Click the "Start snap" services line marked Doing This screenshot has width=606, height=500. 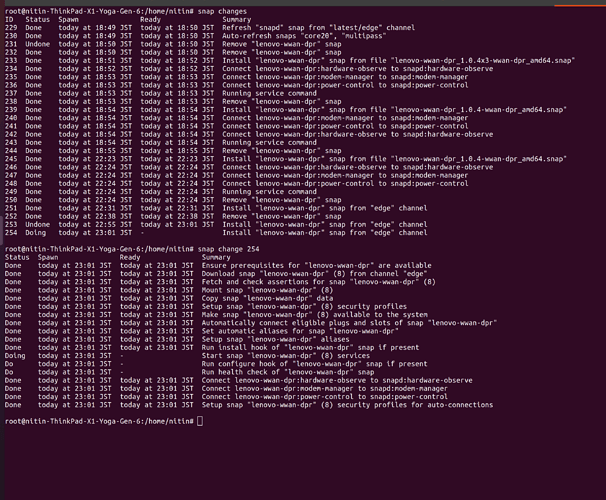pos(291,354)
